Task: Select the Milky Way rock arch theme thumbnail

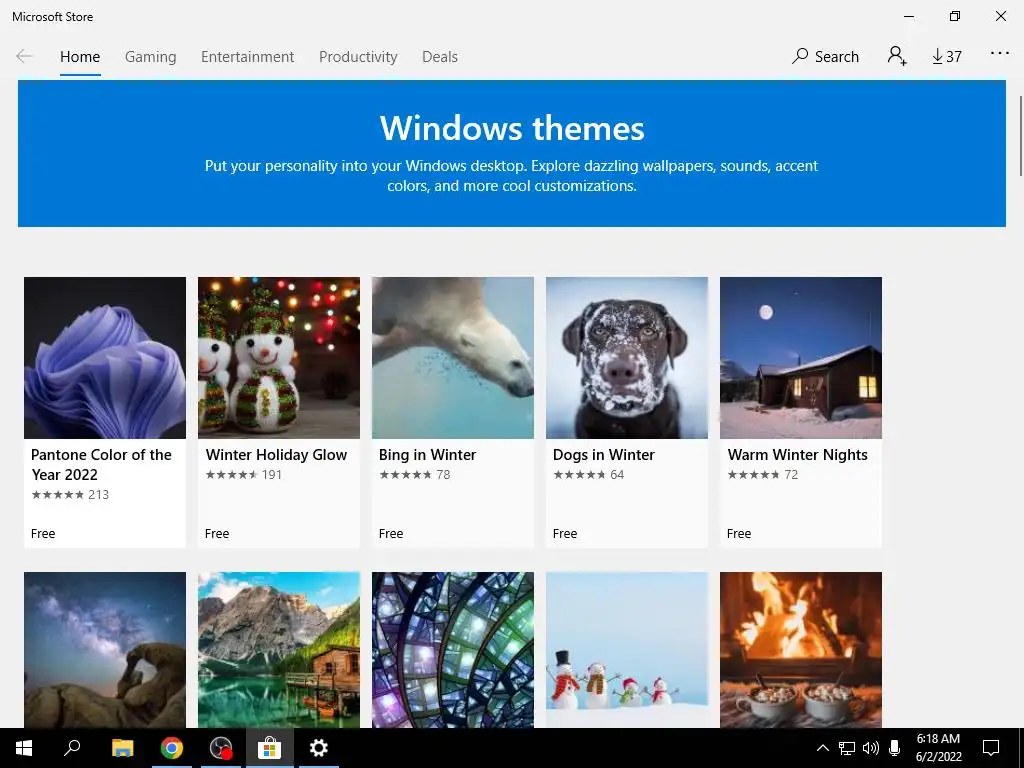Action: 105,650
